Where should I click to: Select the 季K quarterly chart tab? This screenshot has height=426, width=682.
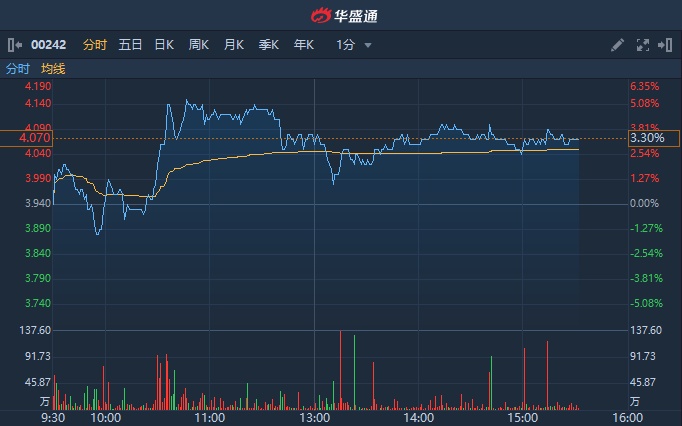[269, 45]
